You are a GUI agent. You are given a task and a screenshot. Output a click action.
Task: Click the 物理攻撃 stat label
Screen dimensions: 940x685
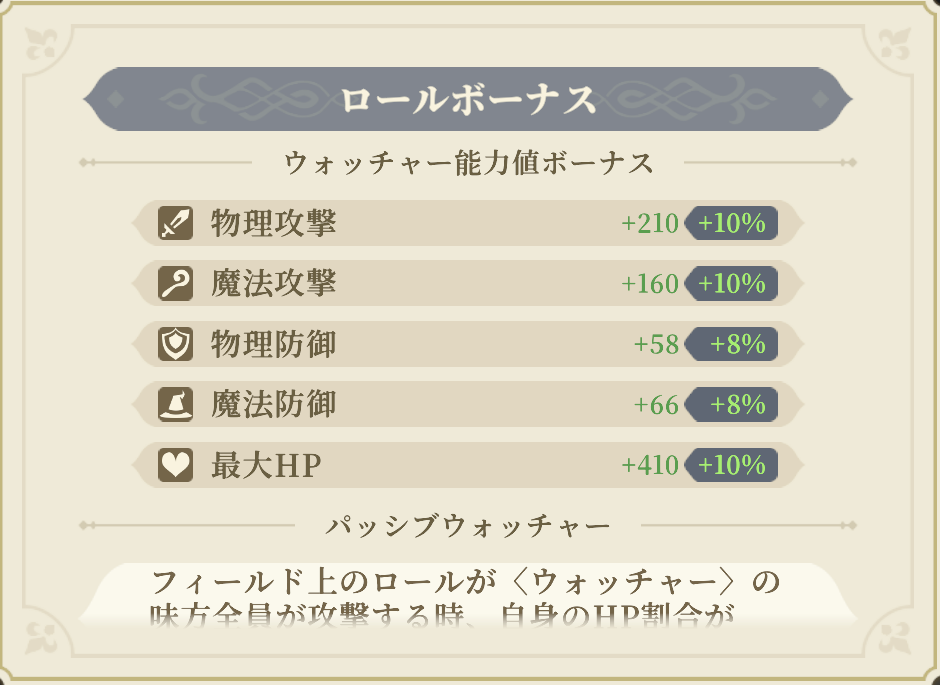(273, 223)
